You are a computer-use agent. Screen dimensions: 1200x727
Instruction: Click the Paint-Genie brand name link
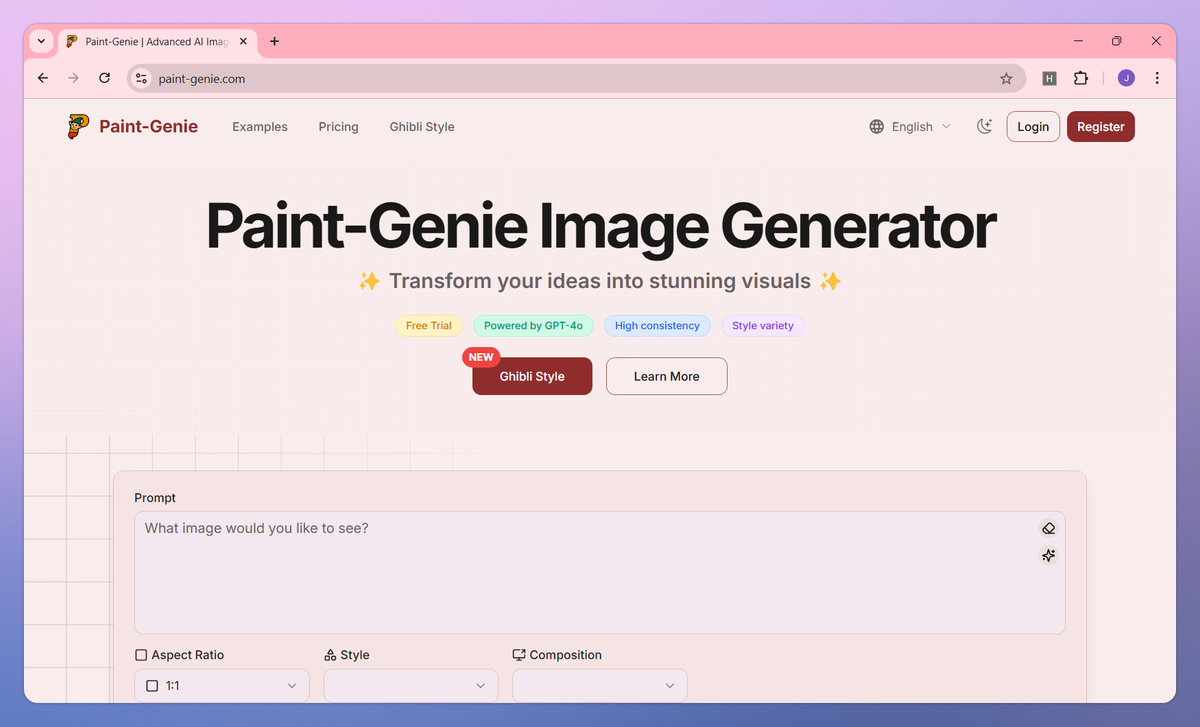coord(149,127)
